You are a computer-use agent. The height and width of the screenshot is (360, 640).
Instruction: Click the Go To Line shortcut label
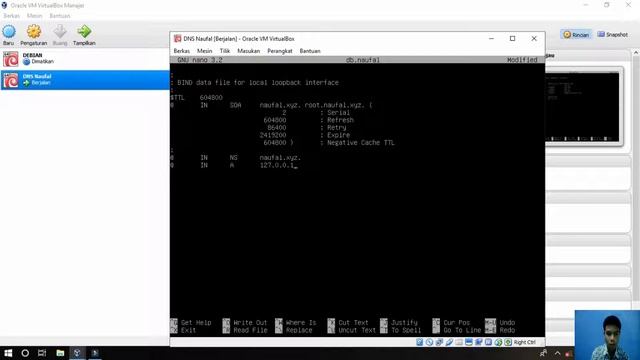click(462, 330)
